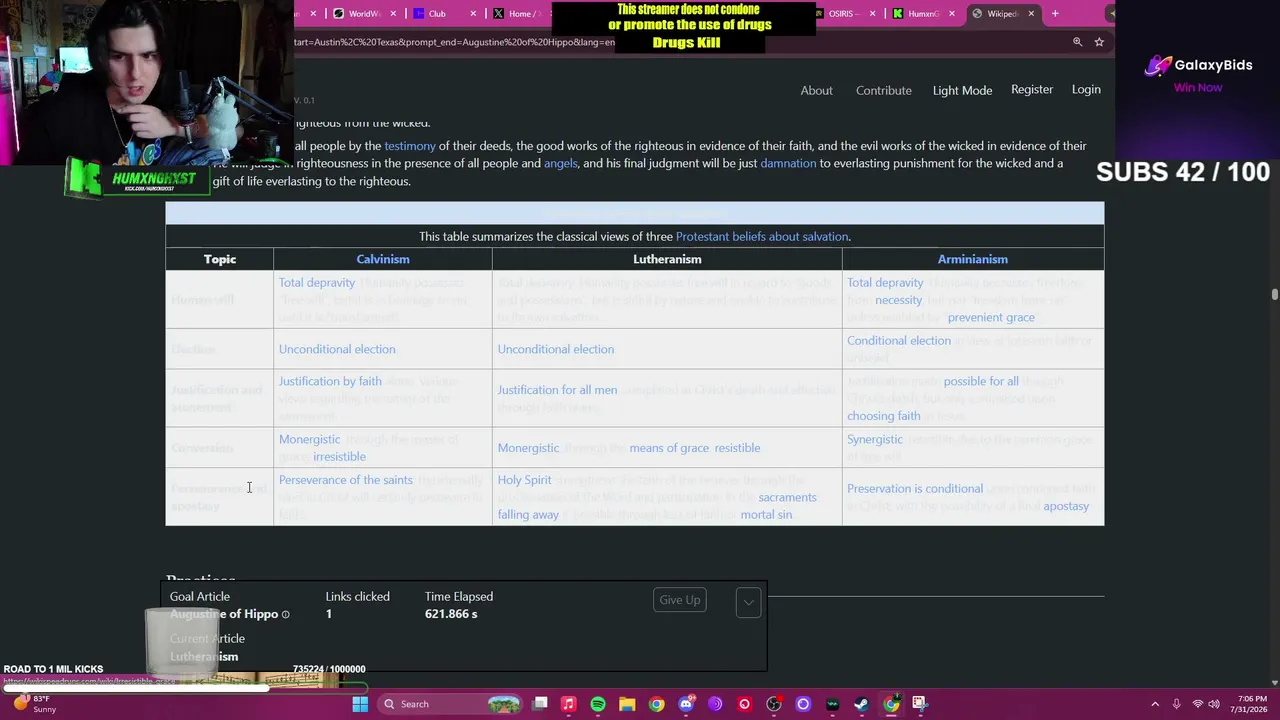
Task: Open the 'resistible' link
Action: (737, 448)
